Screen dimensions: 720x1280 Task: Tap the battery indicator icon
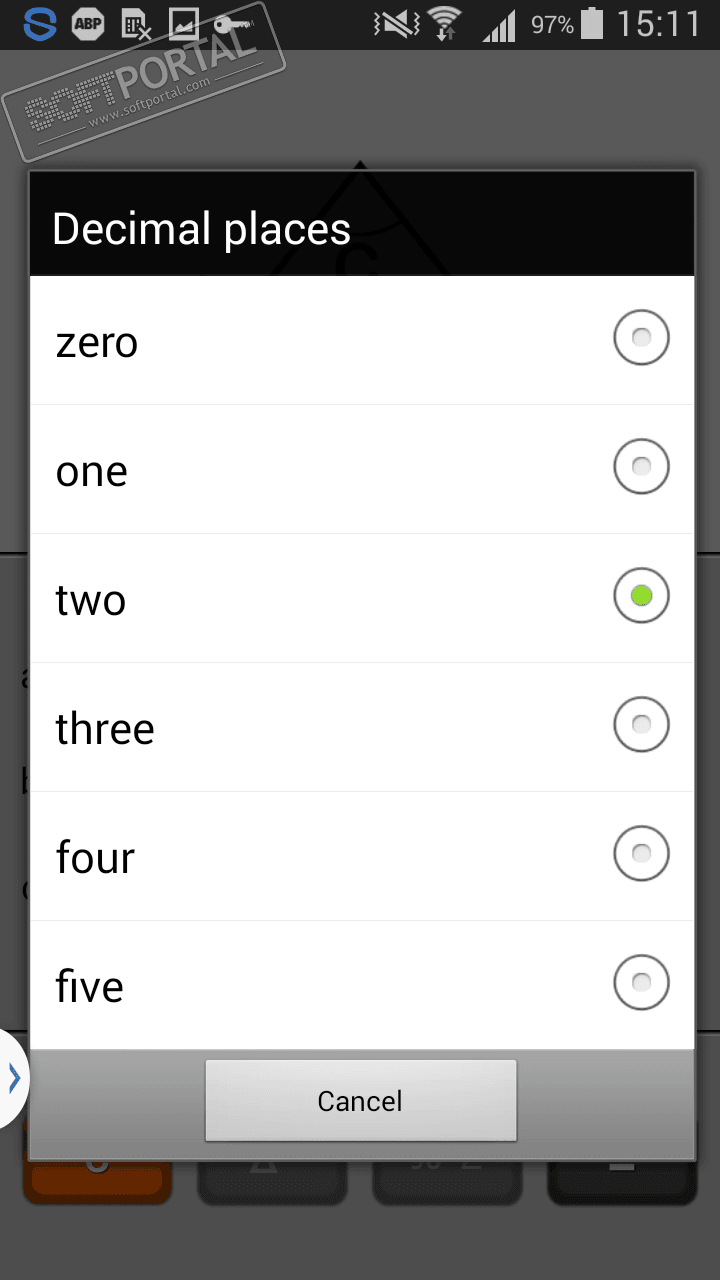592,24
